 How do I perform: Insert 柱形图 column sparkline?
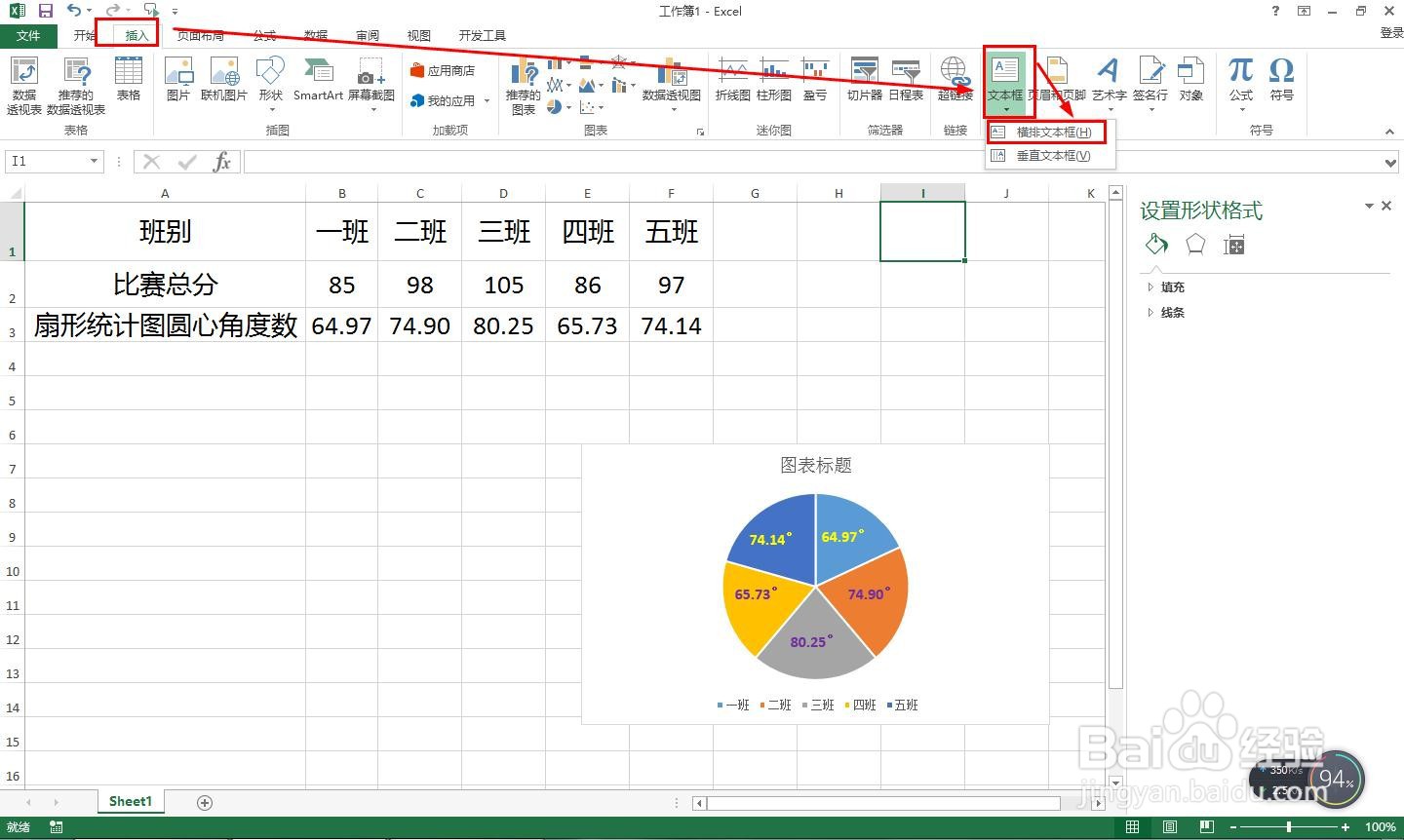774,79
